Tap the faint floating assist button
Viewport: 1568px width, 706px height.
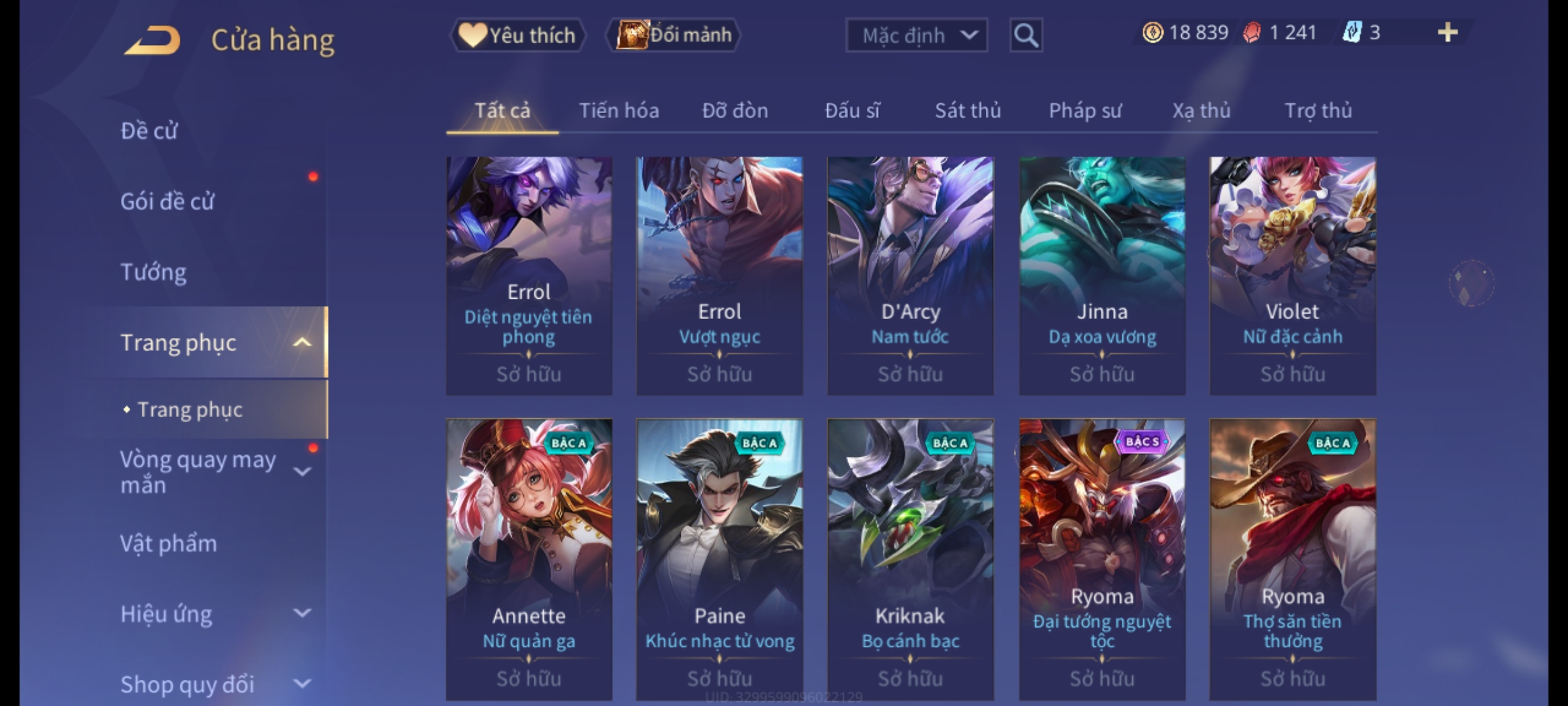pyautogui.click(x=1471, y=283)
